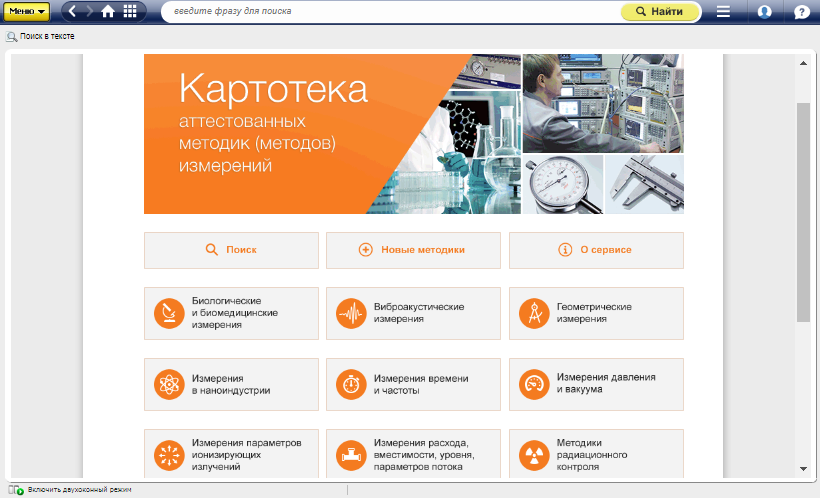Click the back navigation arrow

[73, 12]
